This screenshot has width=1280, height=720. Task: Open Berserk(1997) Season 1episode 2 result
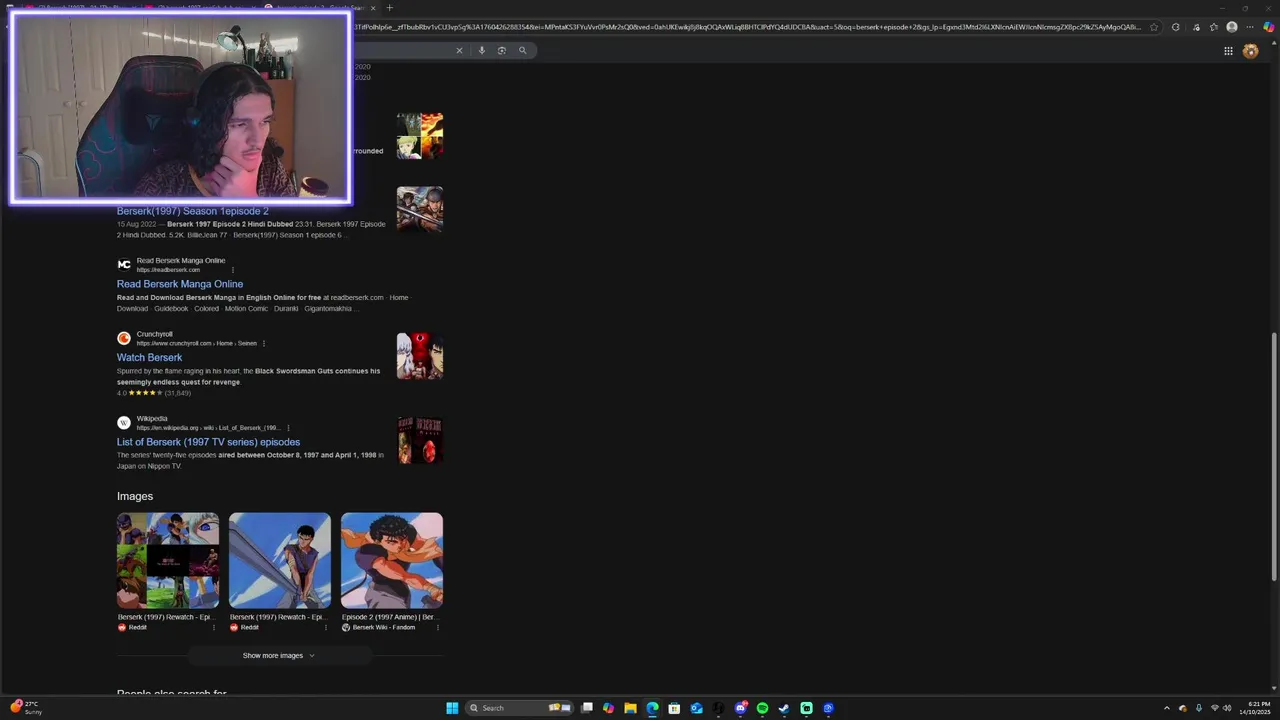[x=192, y=211]
